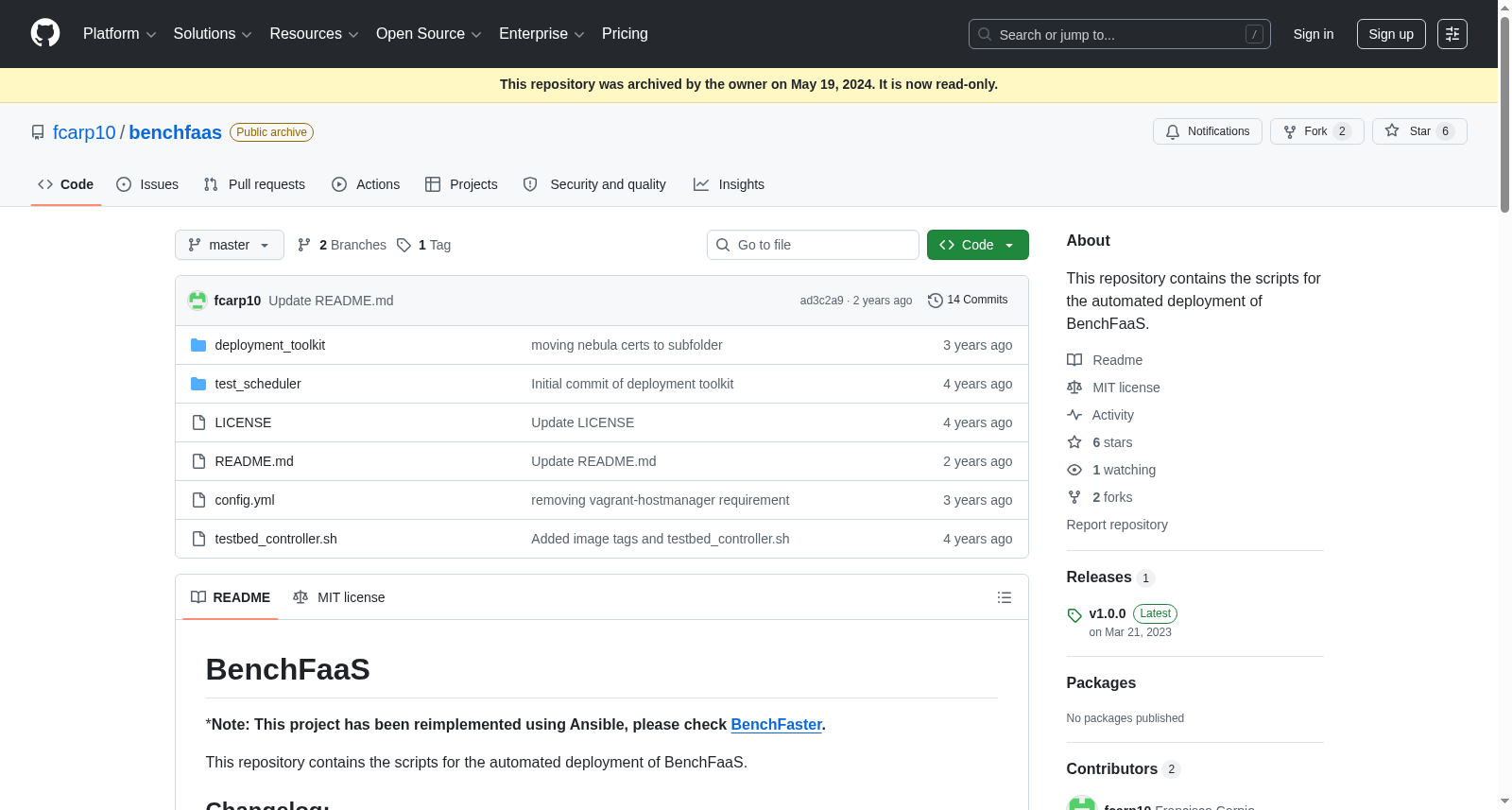Switch to the Code tab
Screen dimensions: 1512x810
(x=66, y=184)
